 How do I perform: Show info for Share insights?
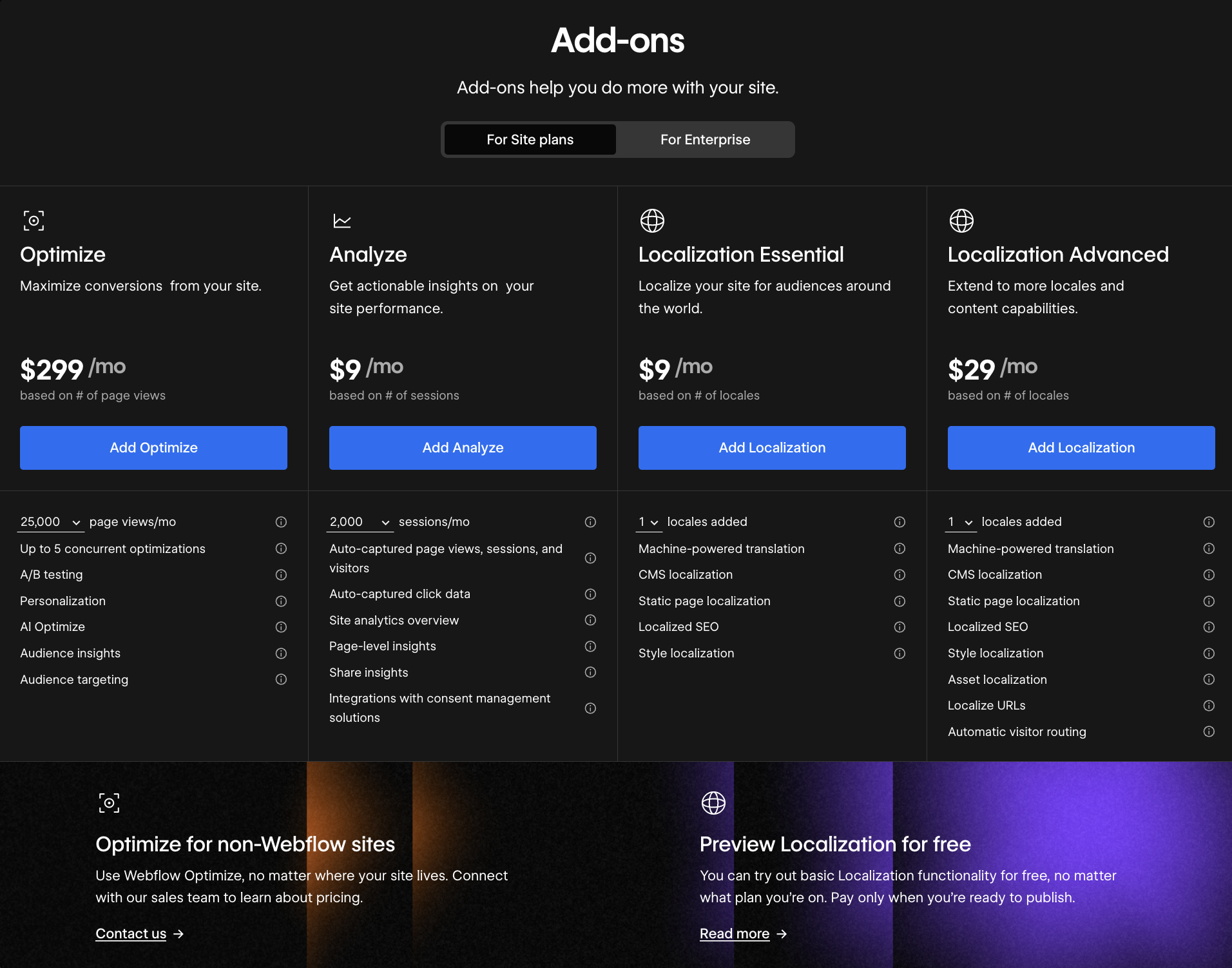[590, 672]
